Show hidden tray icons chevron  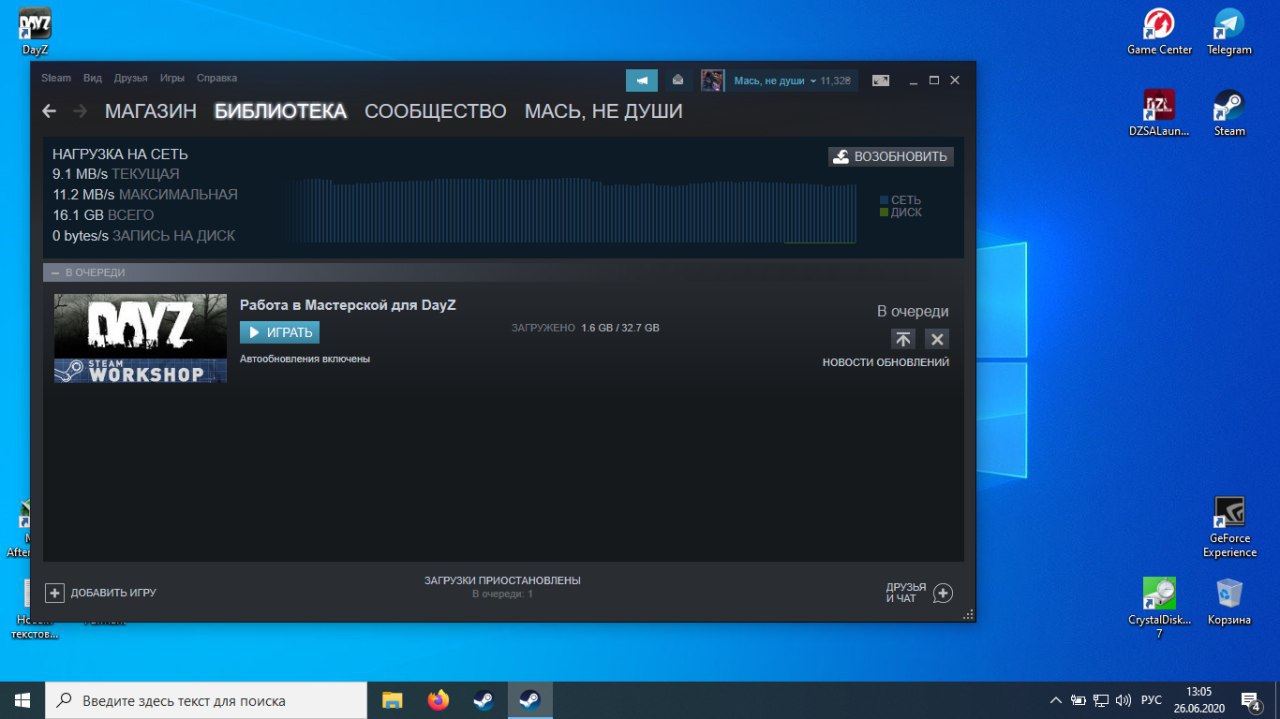coord(1055,700)
